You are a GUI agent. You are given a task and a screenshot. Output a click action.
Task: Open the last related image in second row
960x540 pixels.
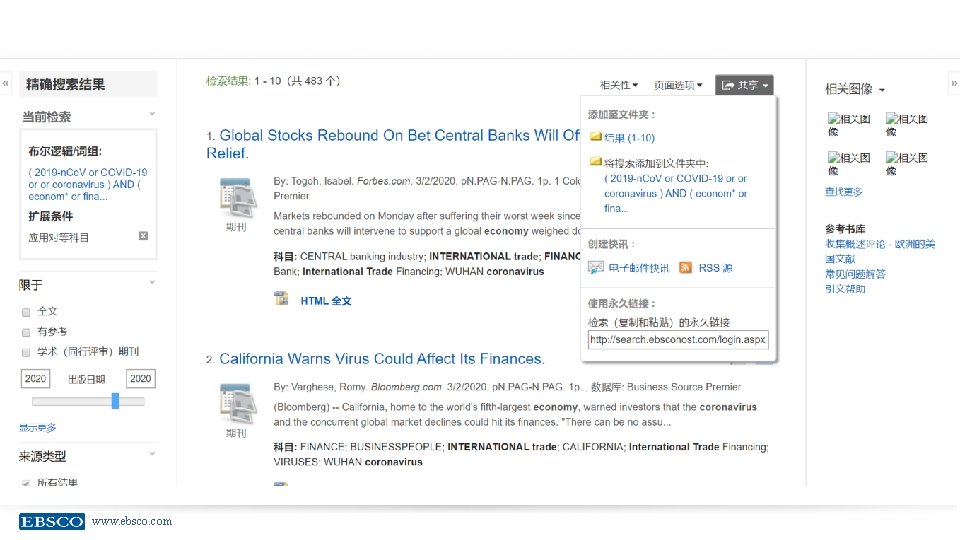907,163
